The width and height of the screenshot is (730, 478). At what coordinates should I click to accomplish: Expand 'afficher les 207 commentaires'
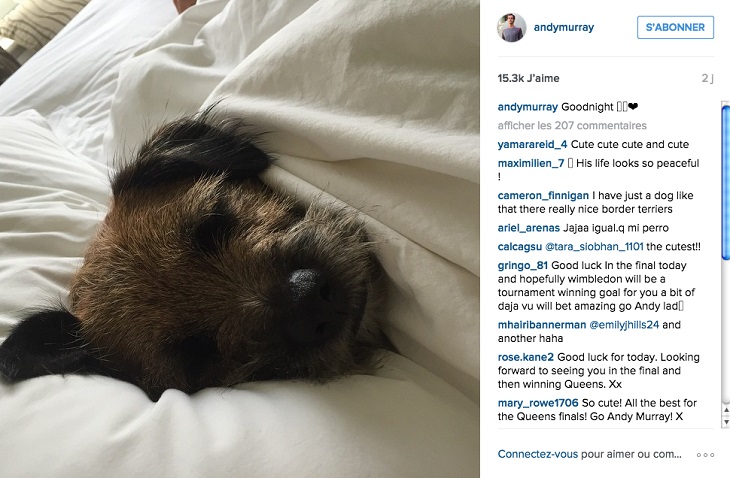click(x=572, y=125)
